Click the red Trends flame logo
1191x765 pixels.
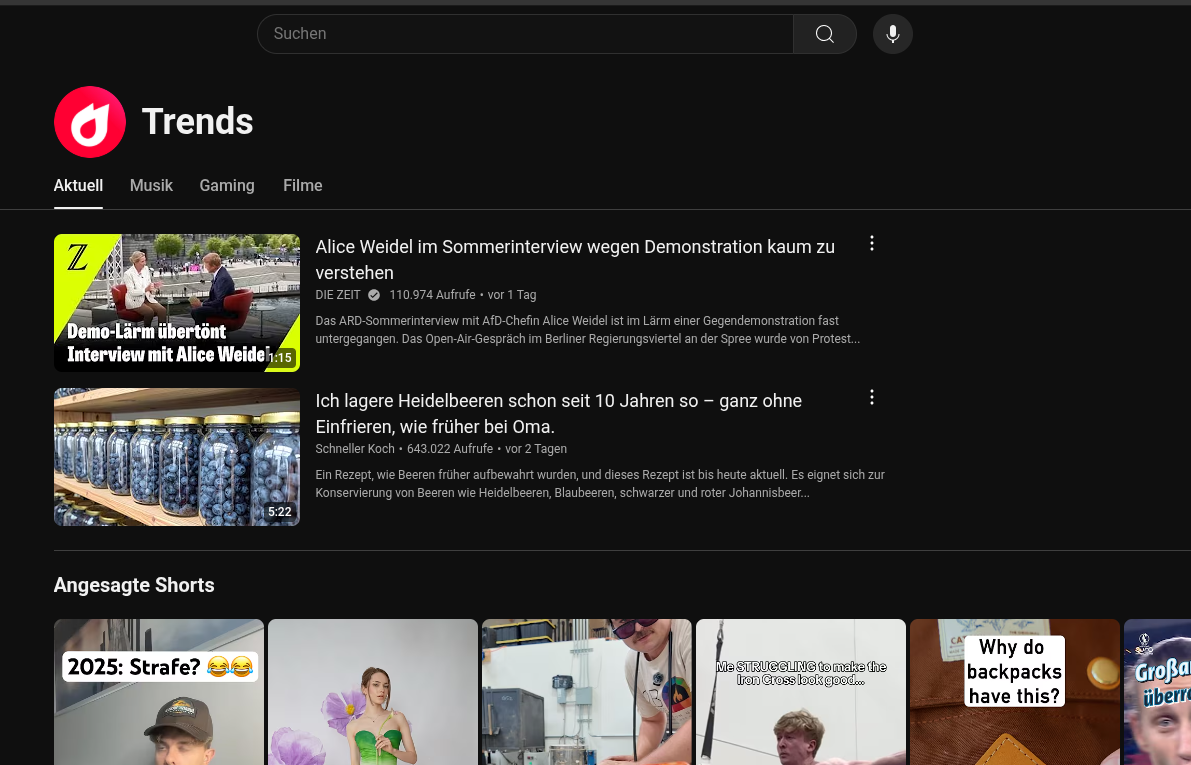[90, 122]
